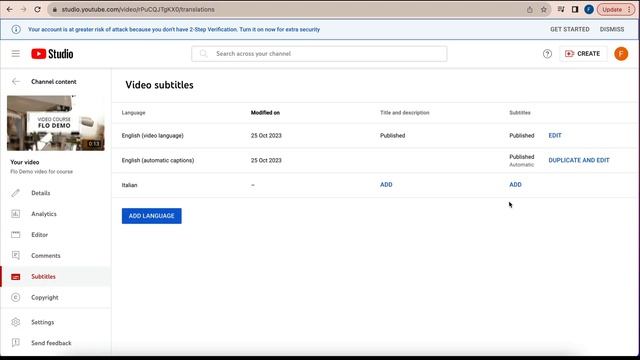Sort by Modified on column header
Image resolution: width=640 pixels, height=360 pixels.
coord(265,113)
